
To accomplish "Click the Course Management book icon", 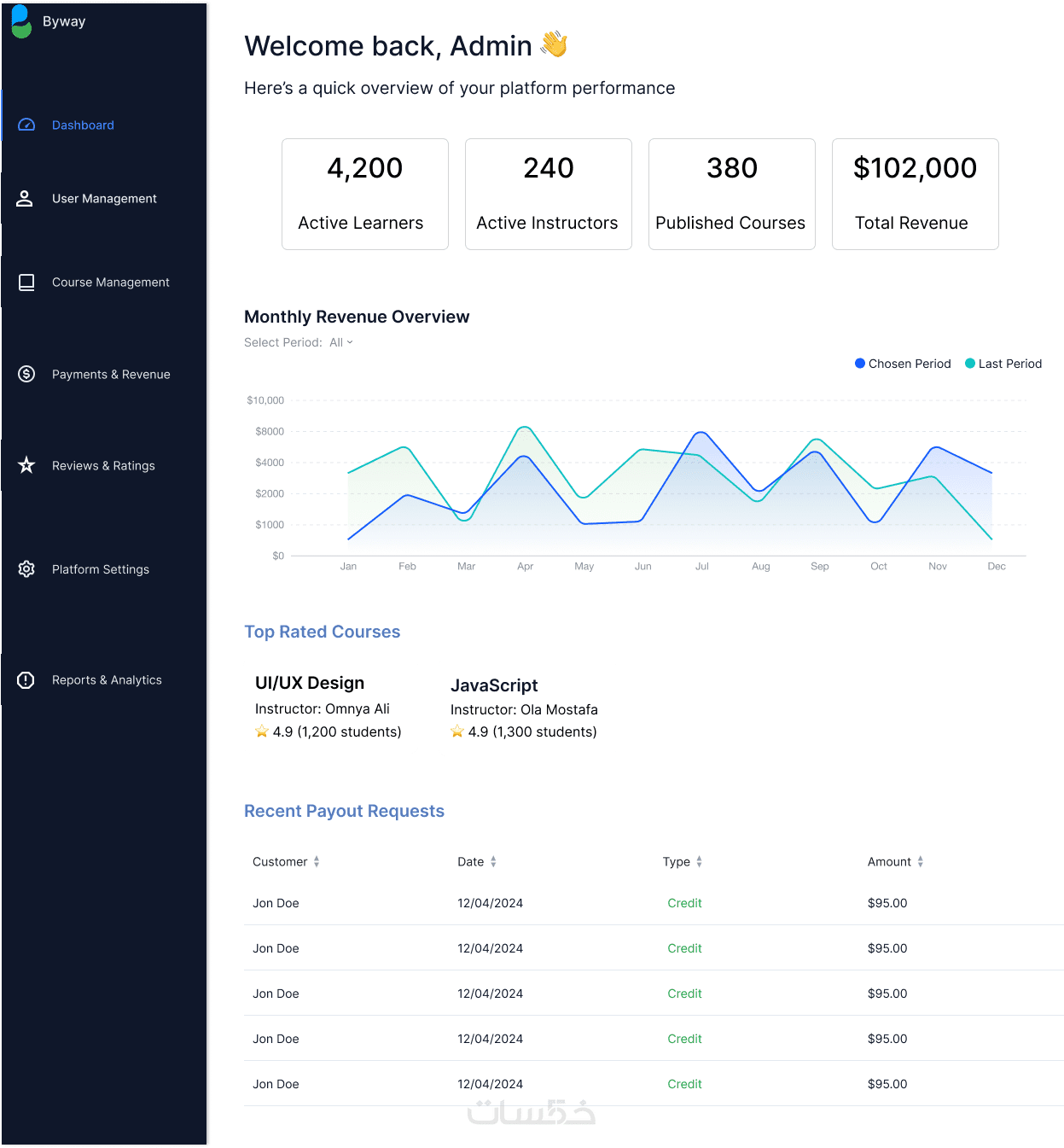I will [26, 283].
